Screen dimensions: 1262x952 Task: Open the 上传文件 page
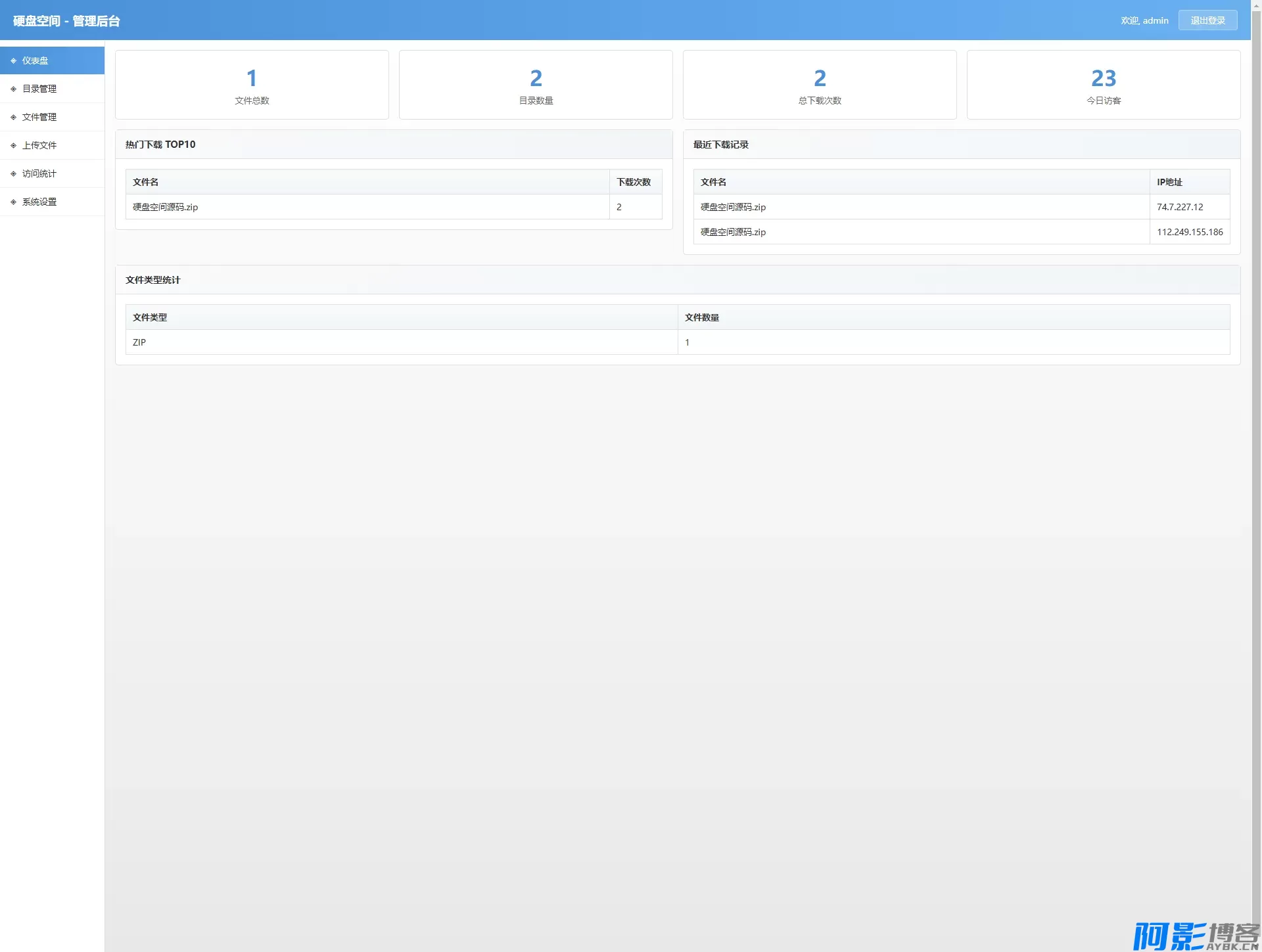click(x=39, y=145)
